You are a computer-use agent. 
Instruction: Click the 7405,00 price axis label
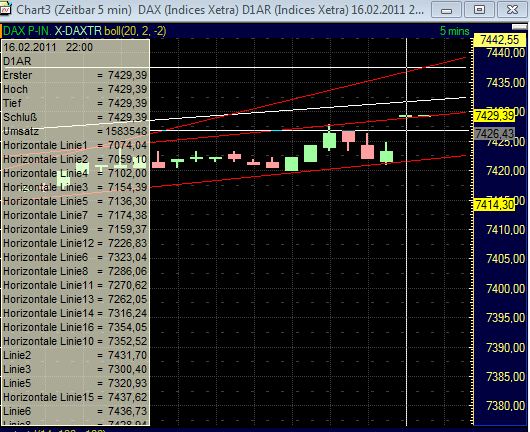click(505, 259)
